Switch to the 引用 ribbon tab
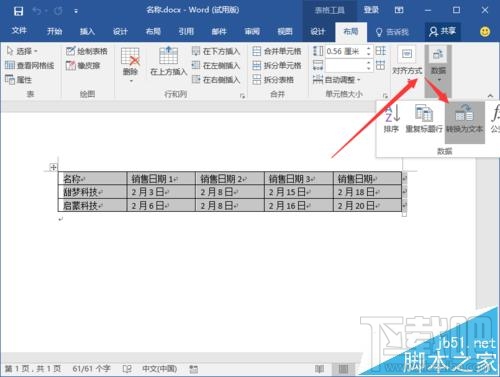 (186, 31)
